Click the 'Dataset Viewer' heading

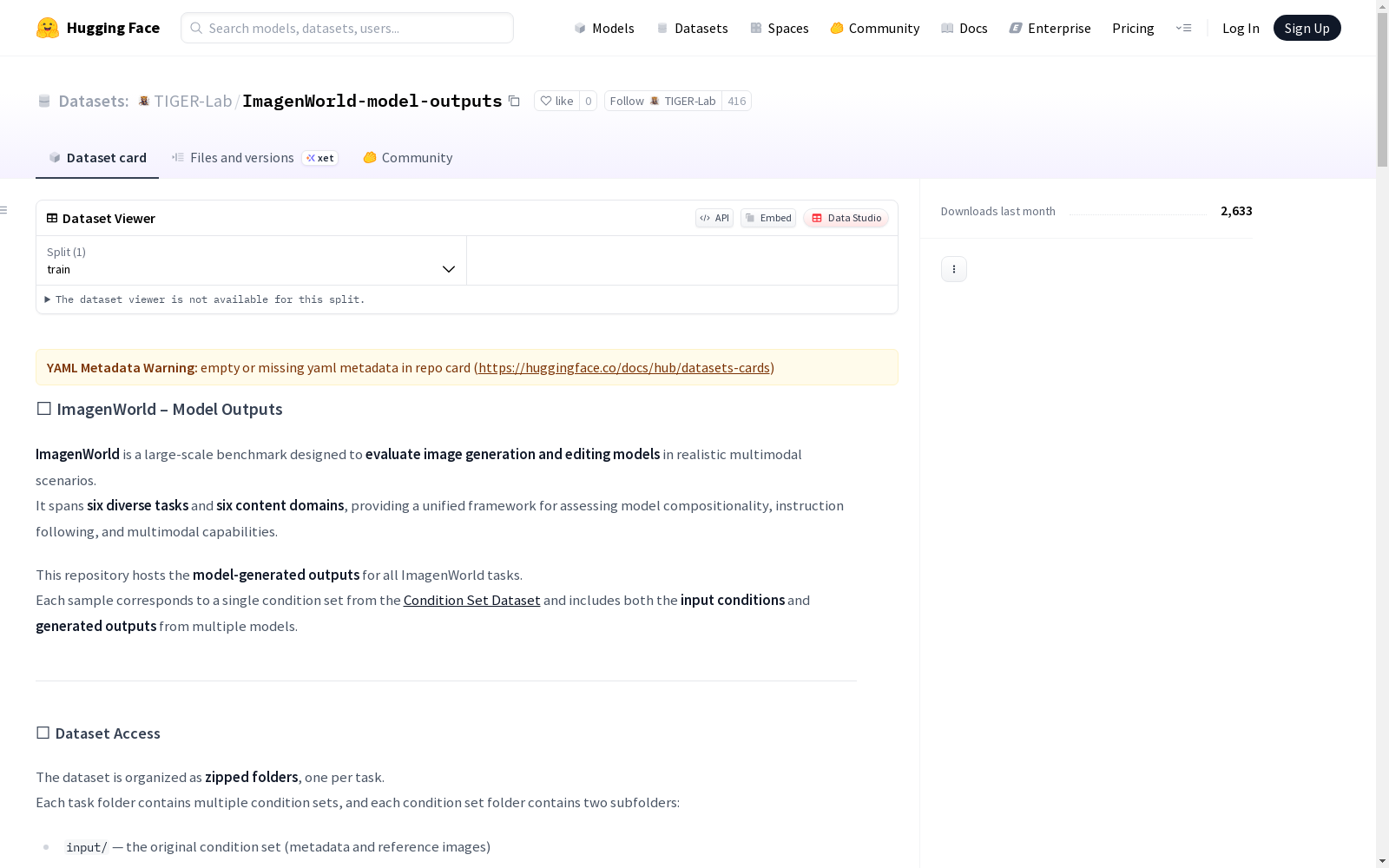point(109,218)
